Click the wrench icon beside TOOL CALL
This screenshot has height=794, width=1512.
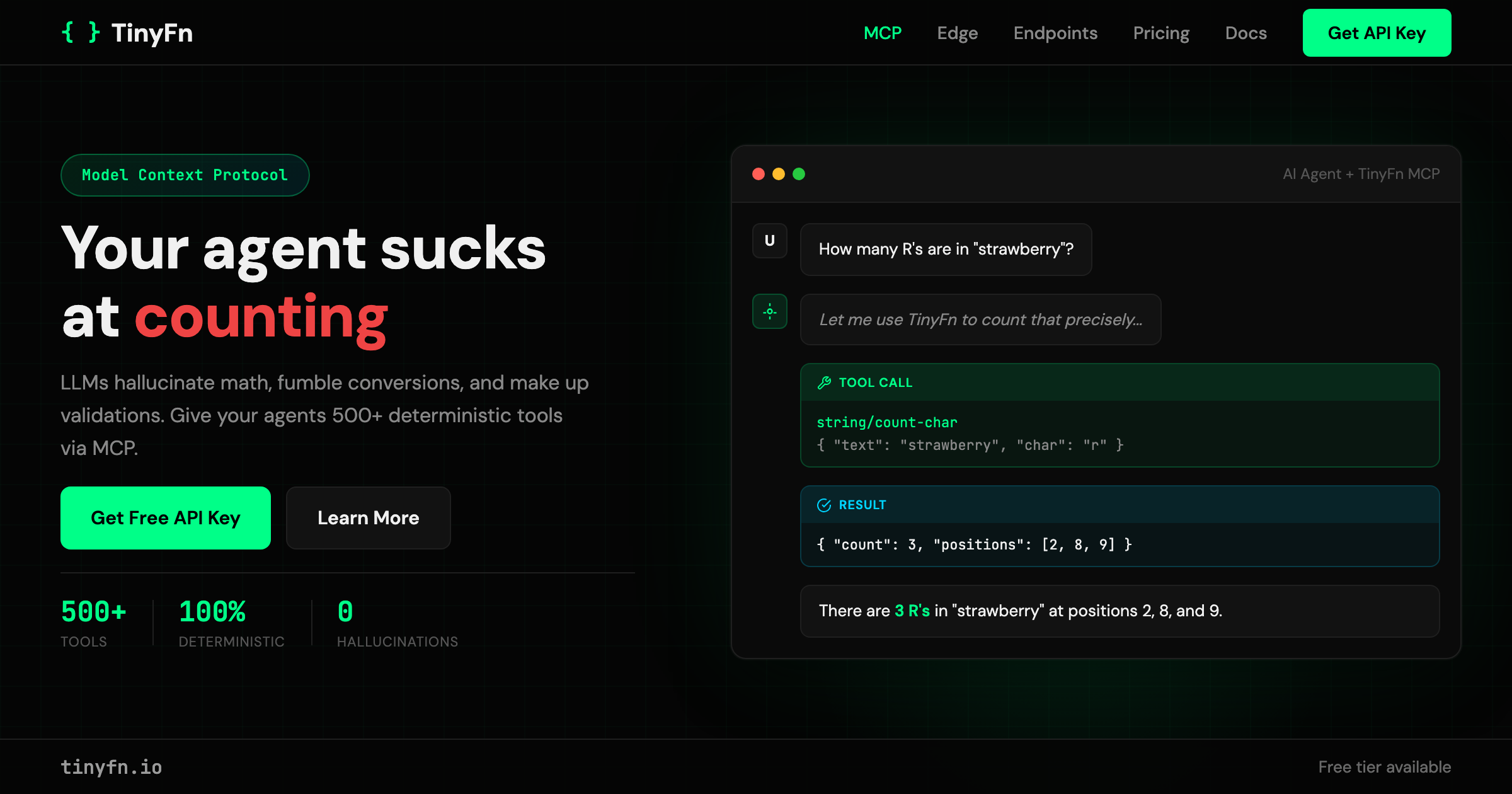point(824,383)
